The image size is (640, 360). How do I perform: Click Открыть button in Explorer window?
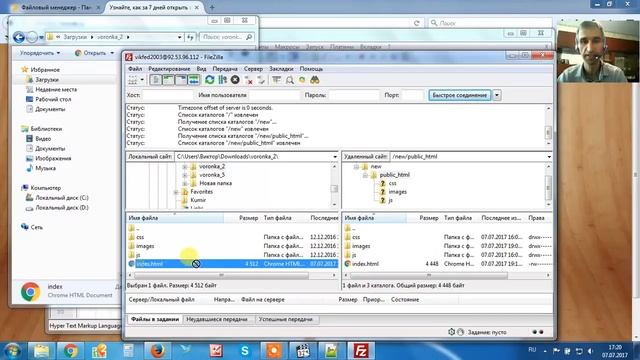[x=94, y=53]
